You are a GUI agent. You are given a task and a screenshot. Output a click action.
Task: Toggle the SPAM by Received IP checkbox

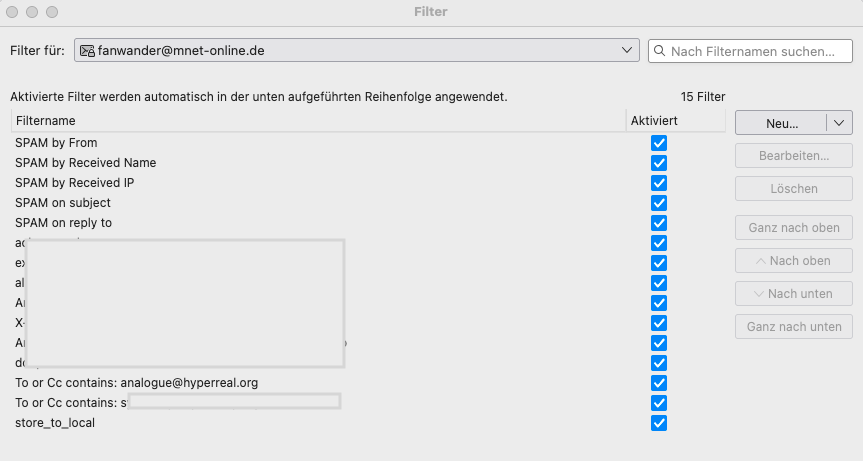coord(658,183)
